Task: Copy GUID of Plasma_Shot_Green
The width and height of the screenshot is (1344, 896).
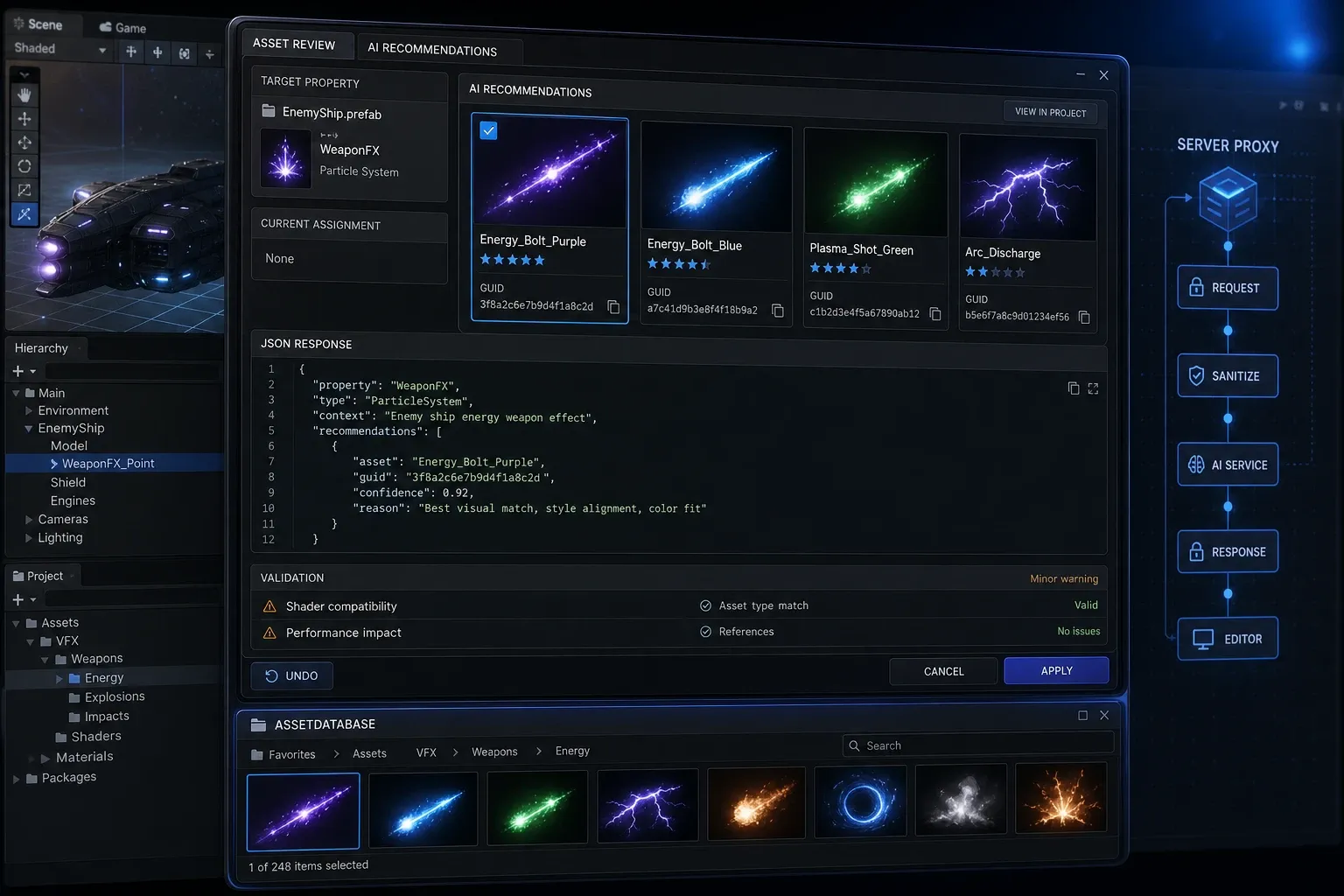Action: pos(935,313)
